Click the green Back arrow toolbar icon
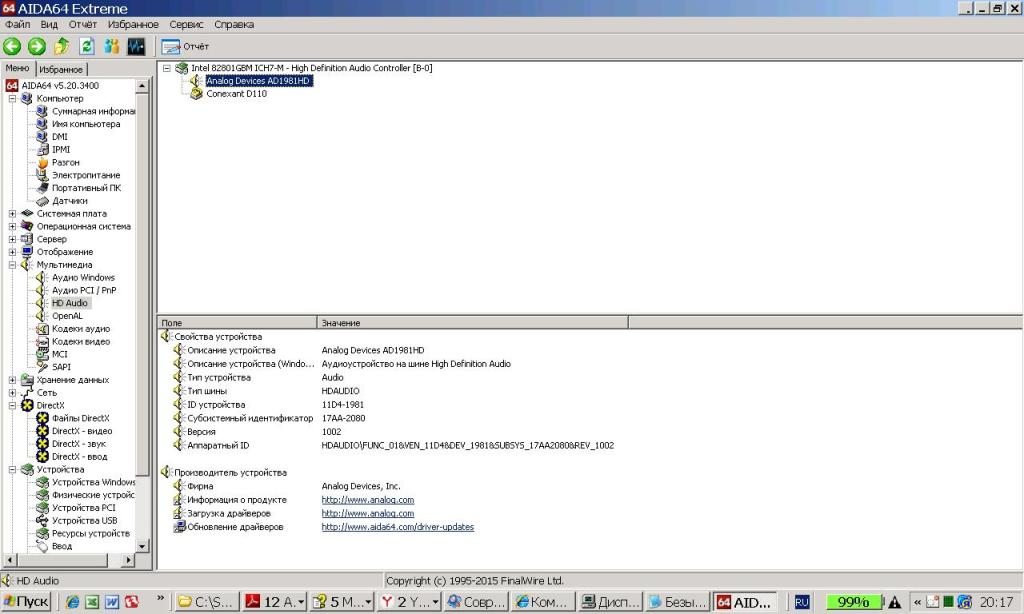The height and width of the screenshot is (614, 1024). (x=12, y=46)
